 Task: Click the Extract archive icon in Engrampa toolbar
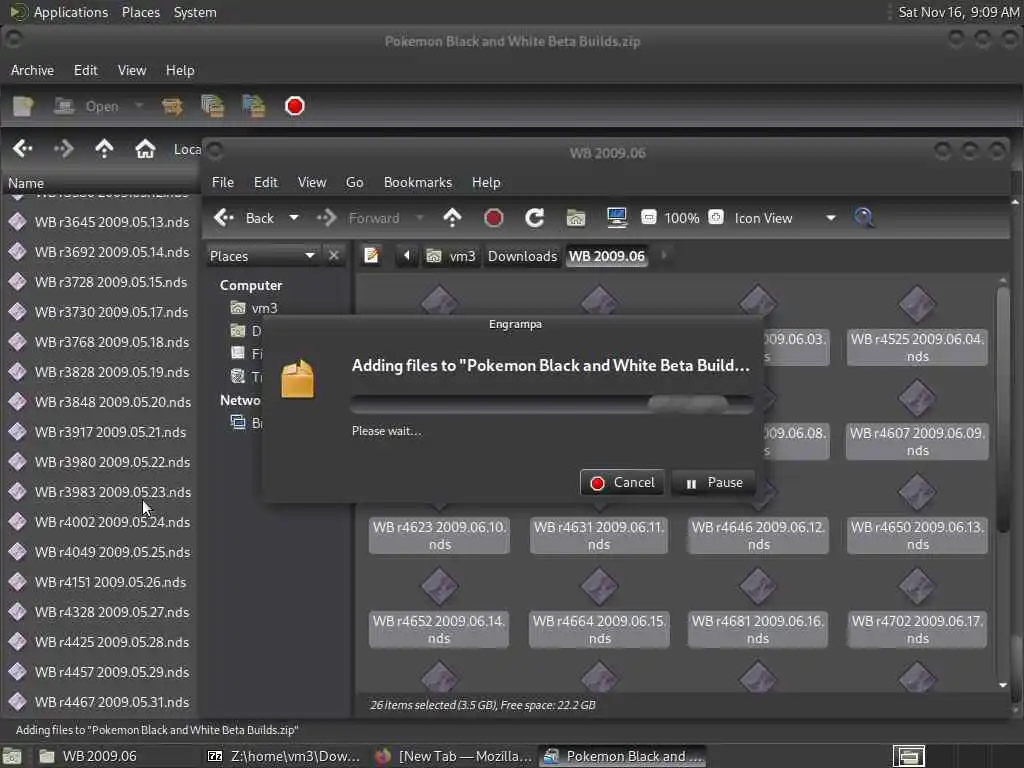click(x=172, y=106)
